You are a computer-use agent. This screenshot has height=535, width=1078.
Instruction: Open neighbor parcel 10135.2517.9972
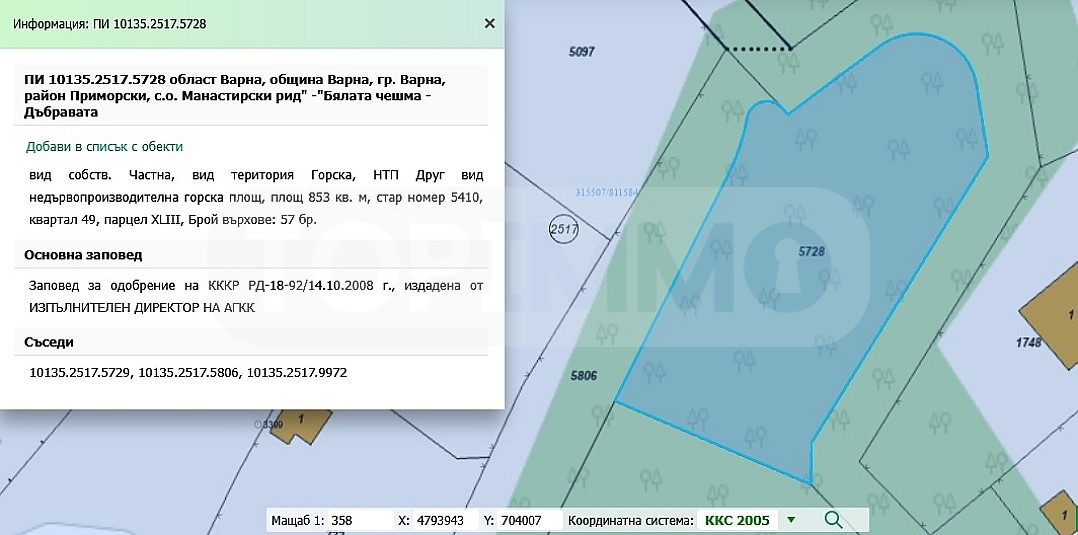pyautogui.click(x=297, y=373)
